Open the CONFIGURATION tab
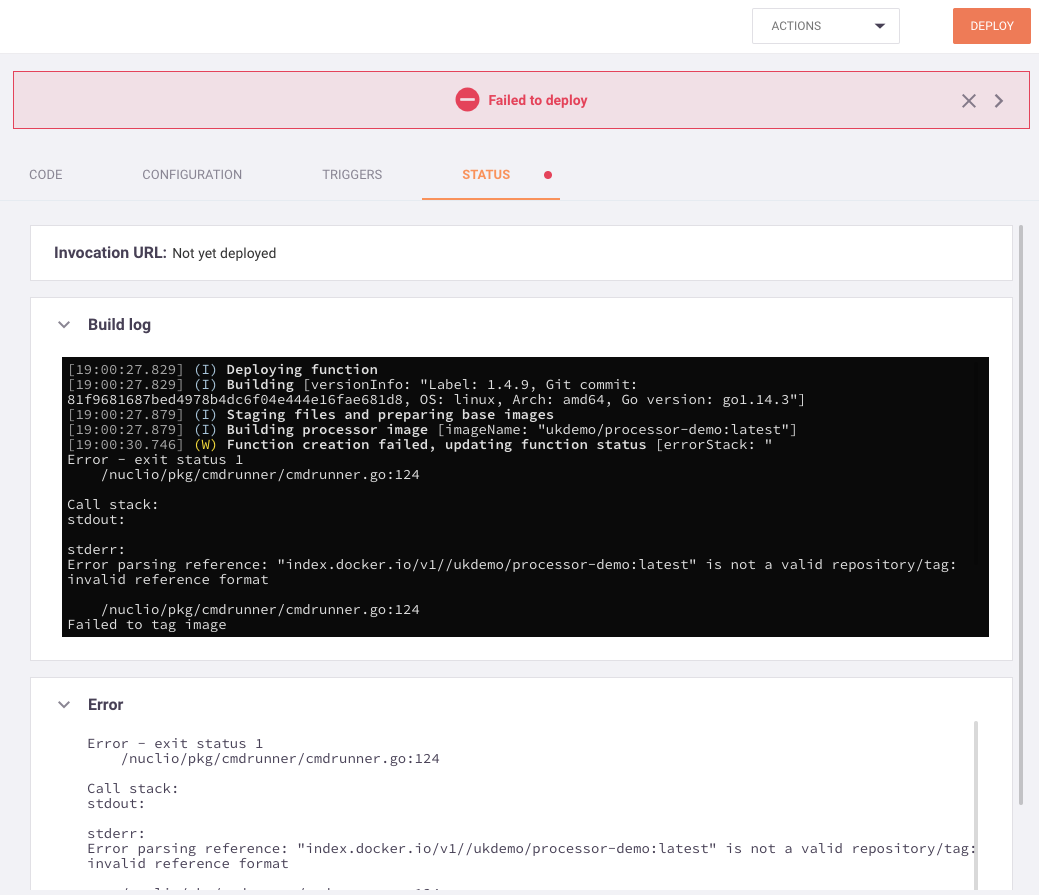 191,174
